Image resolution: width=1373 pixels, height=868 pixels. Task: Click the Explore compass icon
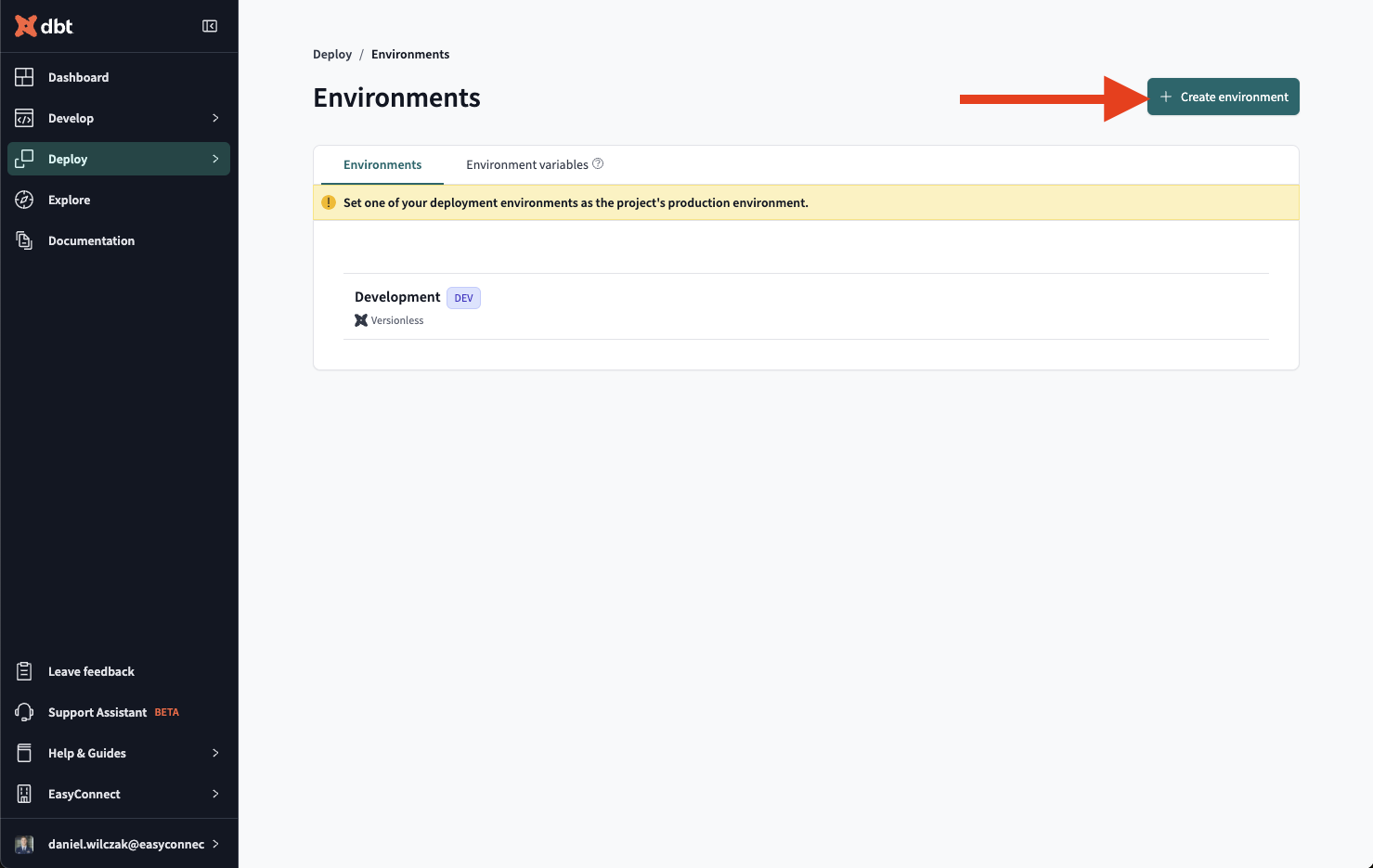tap(24, 200)
